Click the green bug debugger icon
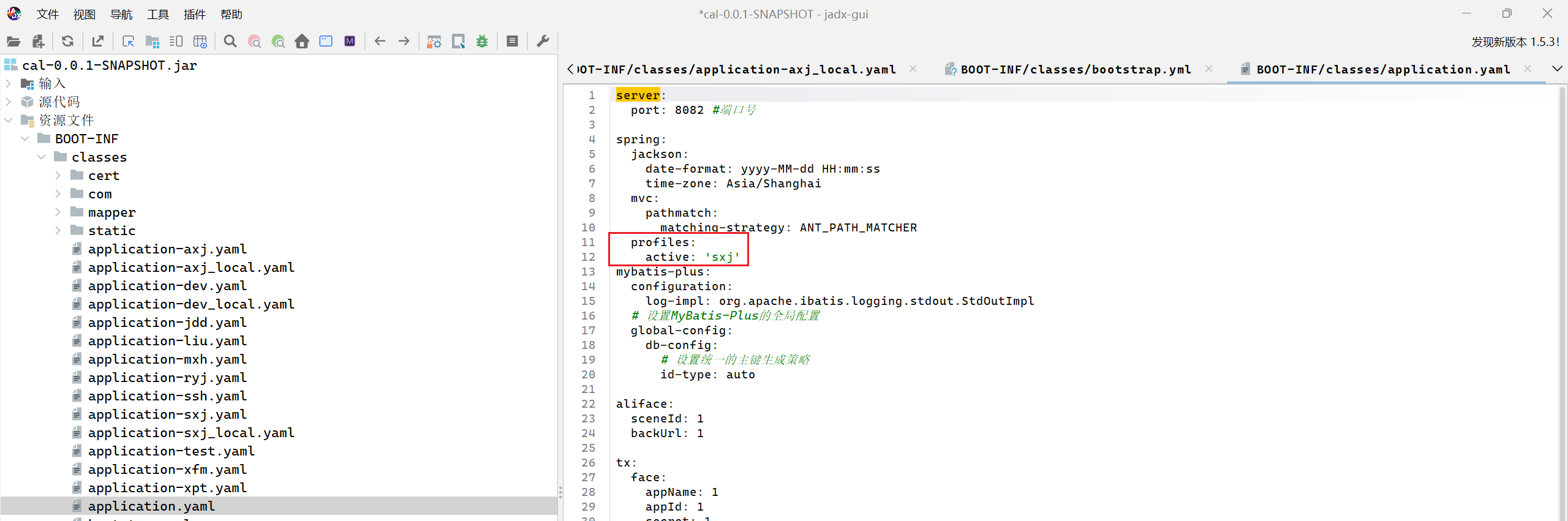Screen dimensions: 1568x521 pyautogui.click(x=482, y=42)
